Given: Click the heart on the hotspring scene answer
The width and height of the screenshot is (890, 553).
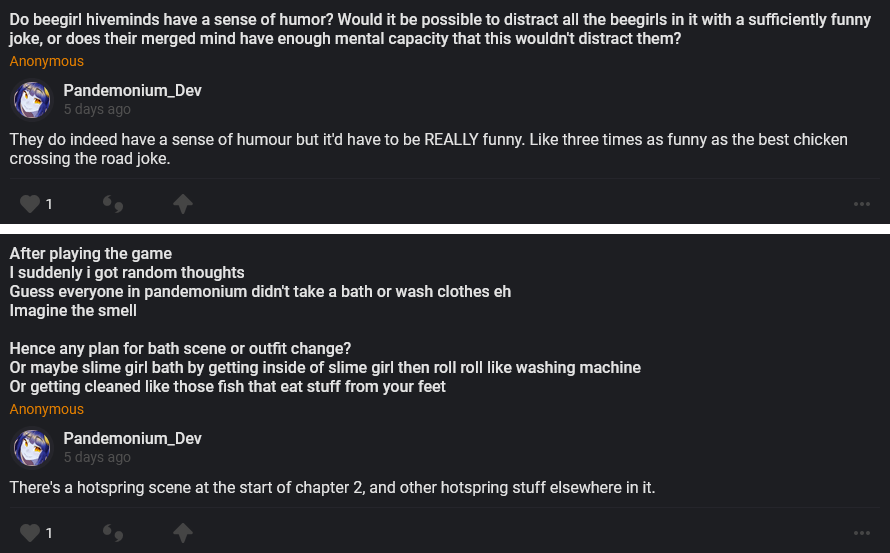Looking at the screenshot, I should 30,532.
